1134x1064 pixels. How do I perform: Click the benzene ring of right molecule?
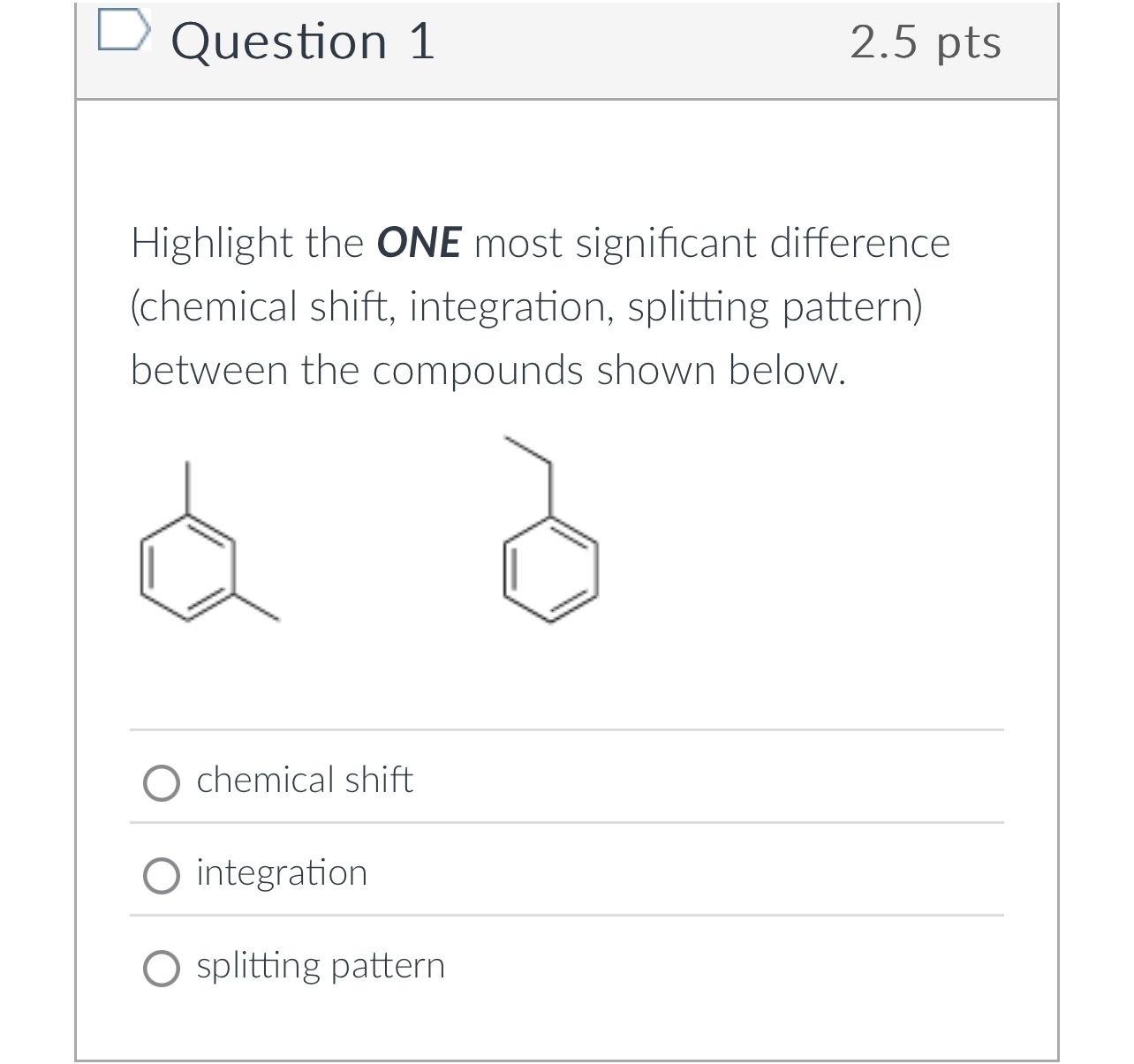[550, 570]
